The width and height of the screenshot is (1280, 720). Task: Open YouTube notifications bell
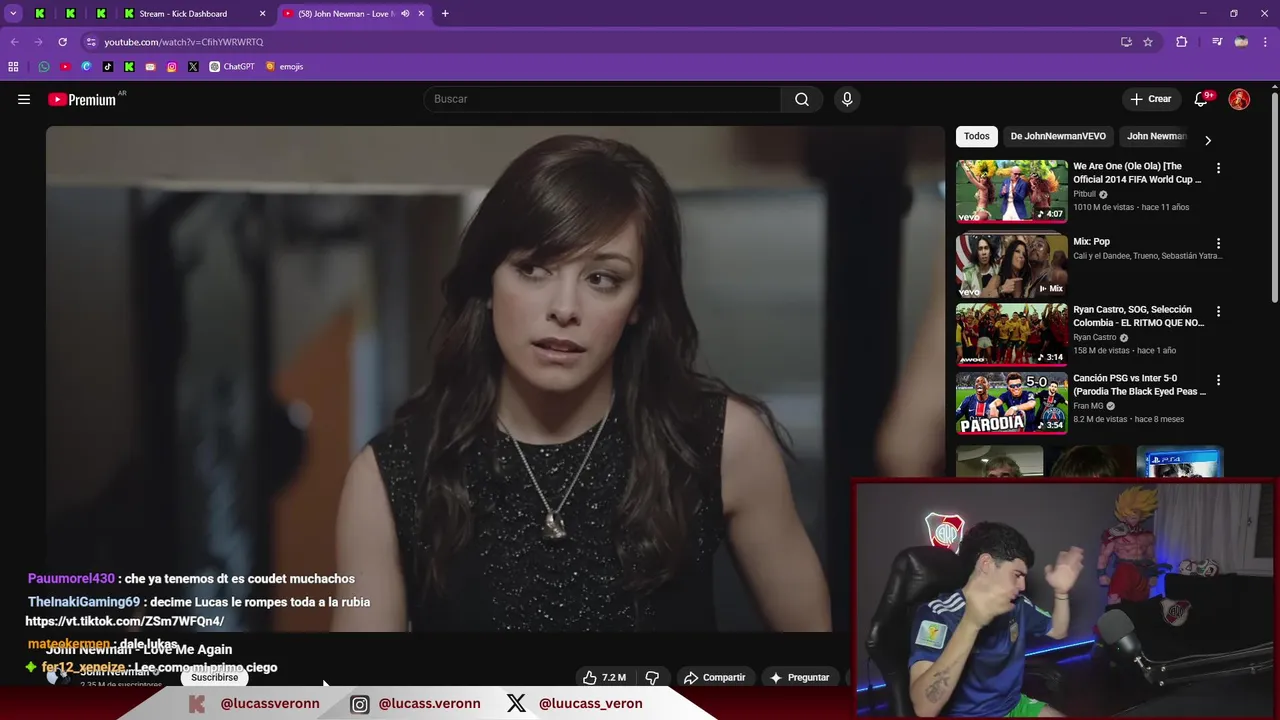[x=1202, y=99]
